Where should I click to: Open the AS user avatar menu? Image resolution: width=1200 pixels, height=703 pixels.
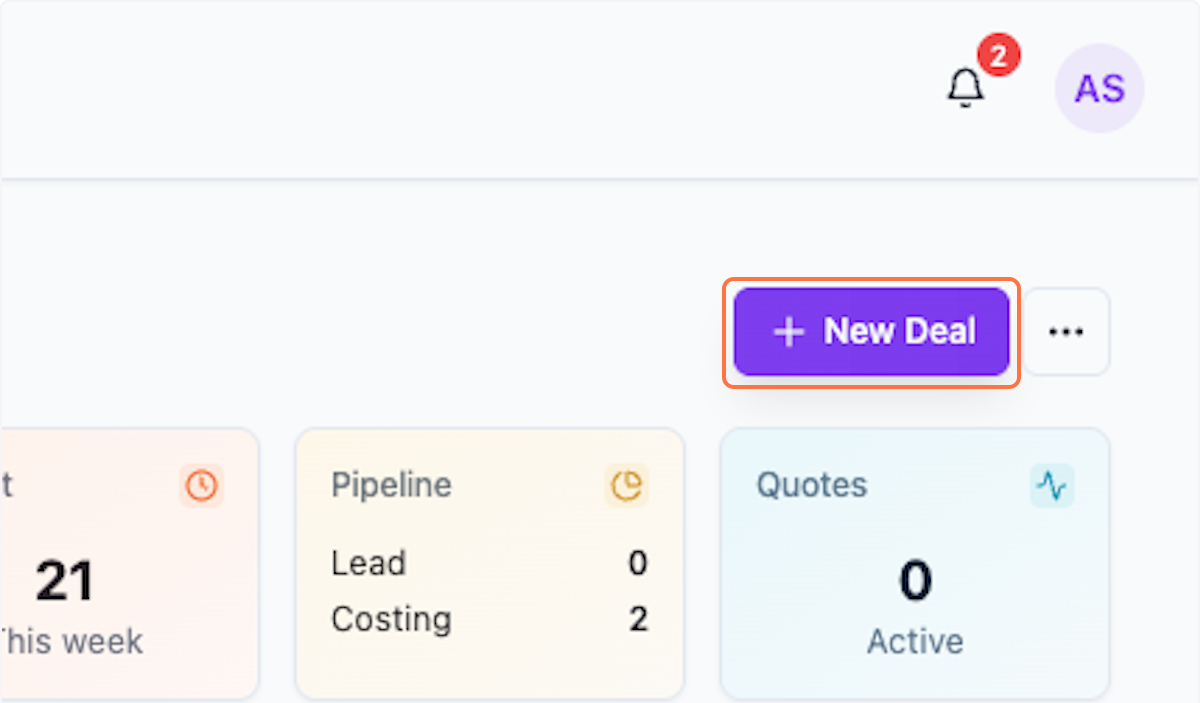pyautogui.click(x=1099, y=88)
